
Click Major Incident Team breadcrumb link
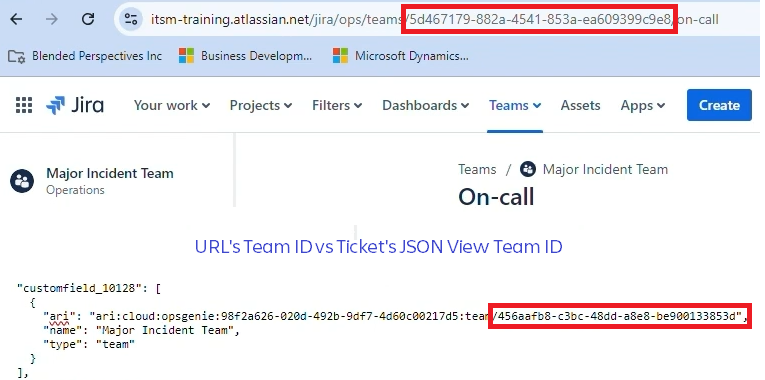click(x=605, y=169)
